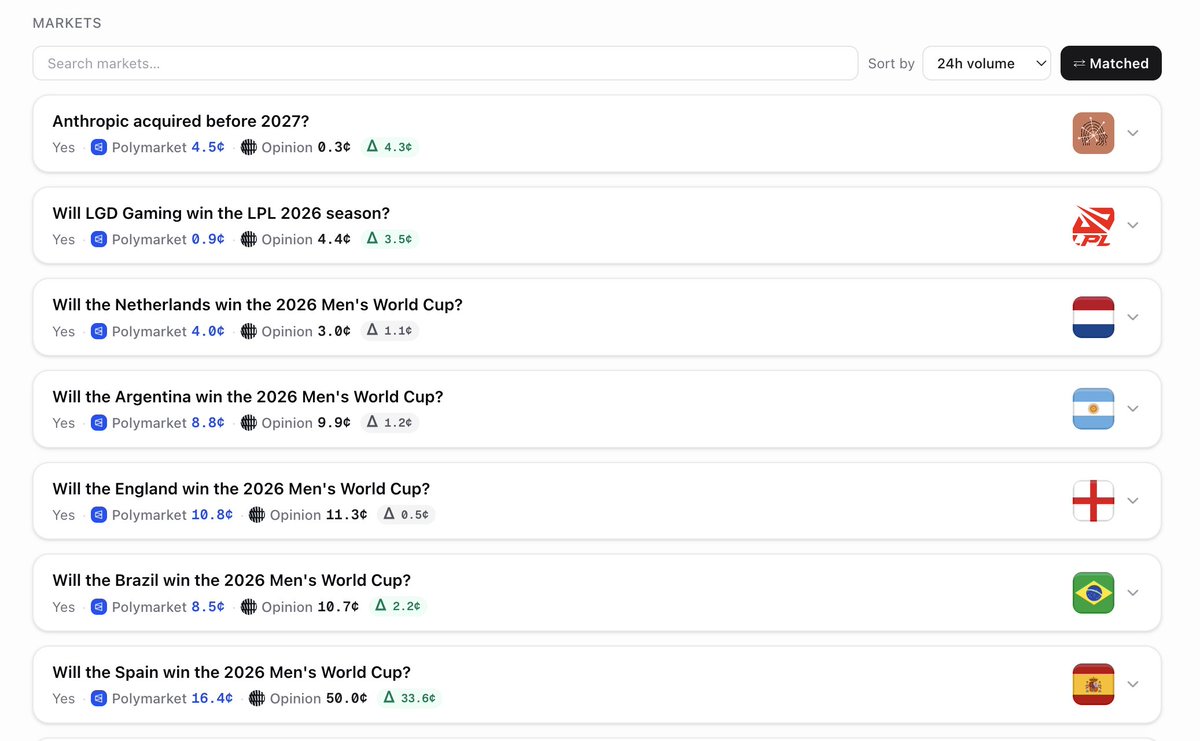The height and width of the screenshot is (741, 1200).
Task: Click the MARKETS section heading
Action: (x=67, y=23)
